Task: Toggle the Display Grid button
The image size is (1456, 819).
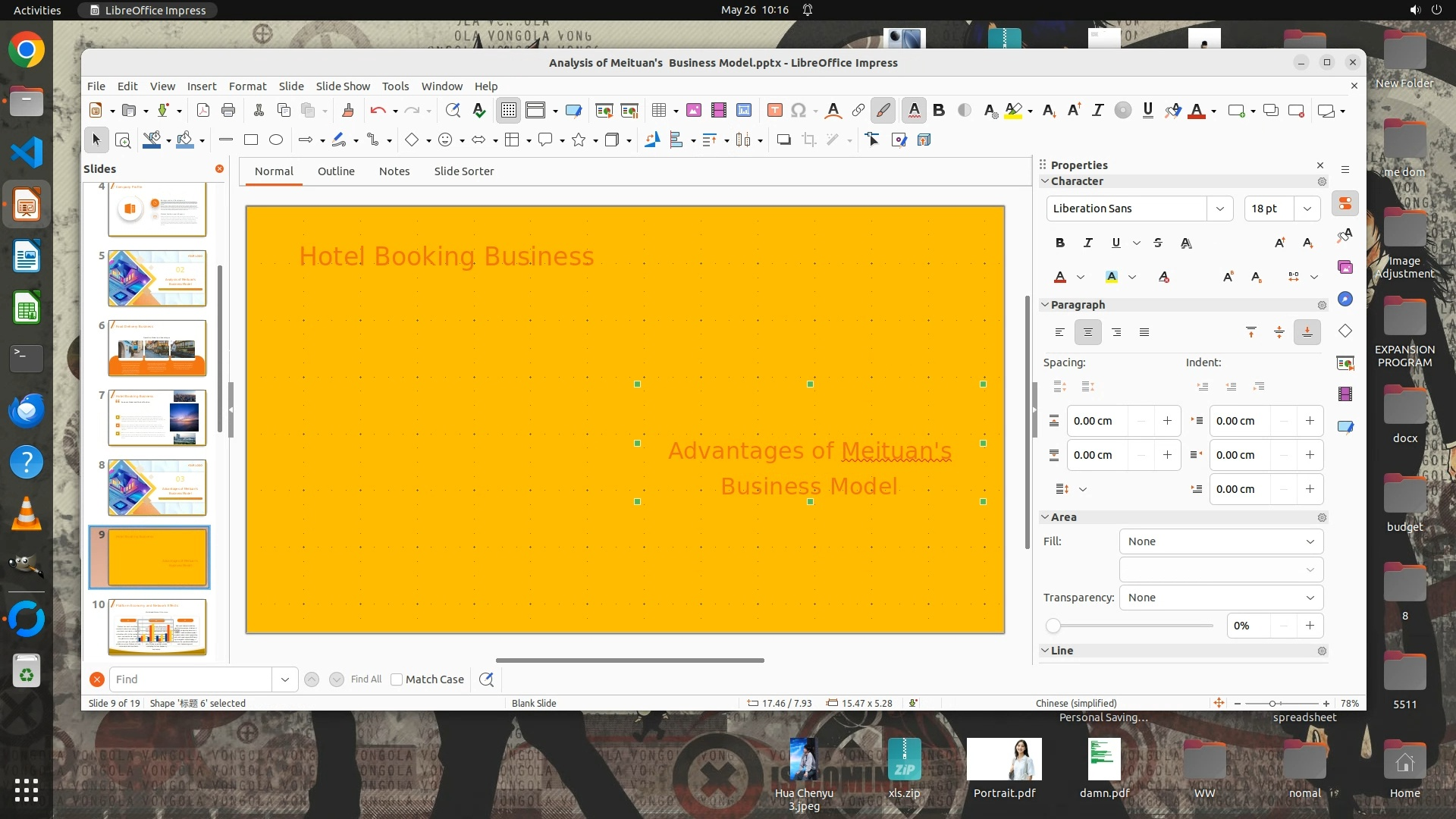Action: tap(508, 111)
